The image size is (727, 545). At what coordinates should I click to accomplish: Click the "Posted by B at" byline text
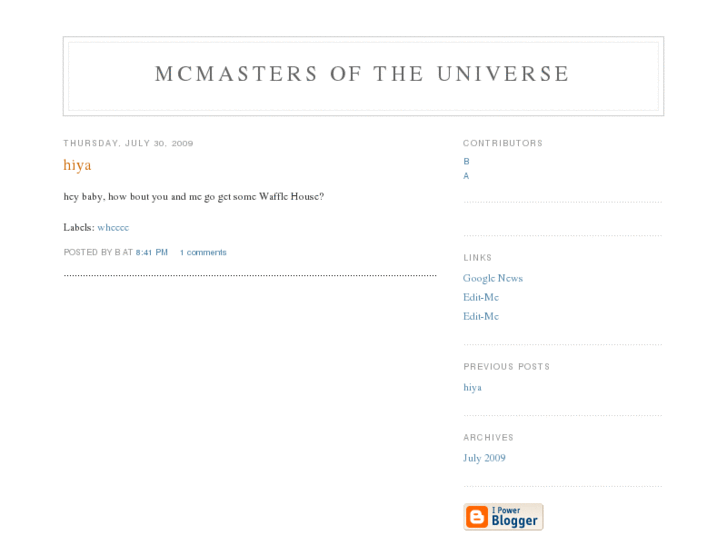tap(98, 252)
